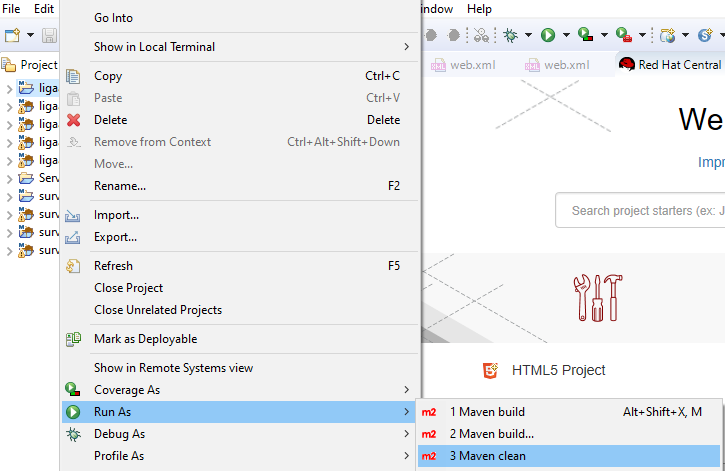
Task: Click the Coverage As menu icon
Action: point(73,390)
